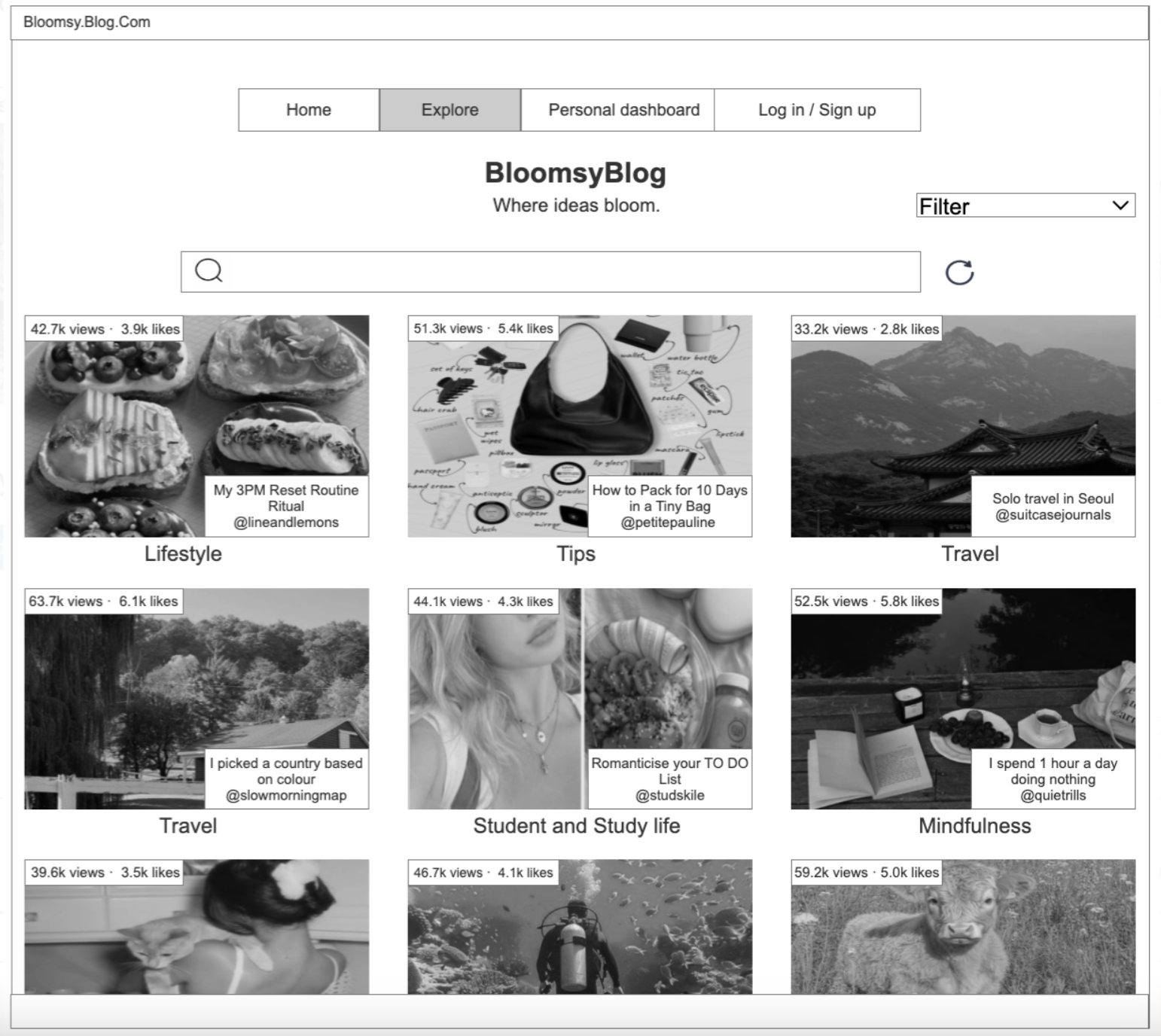The image size is (1161, 1036).
Task: Click 'I picked a country based on colour'
Action: pyautogui.click(x=286, y=771)
